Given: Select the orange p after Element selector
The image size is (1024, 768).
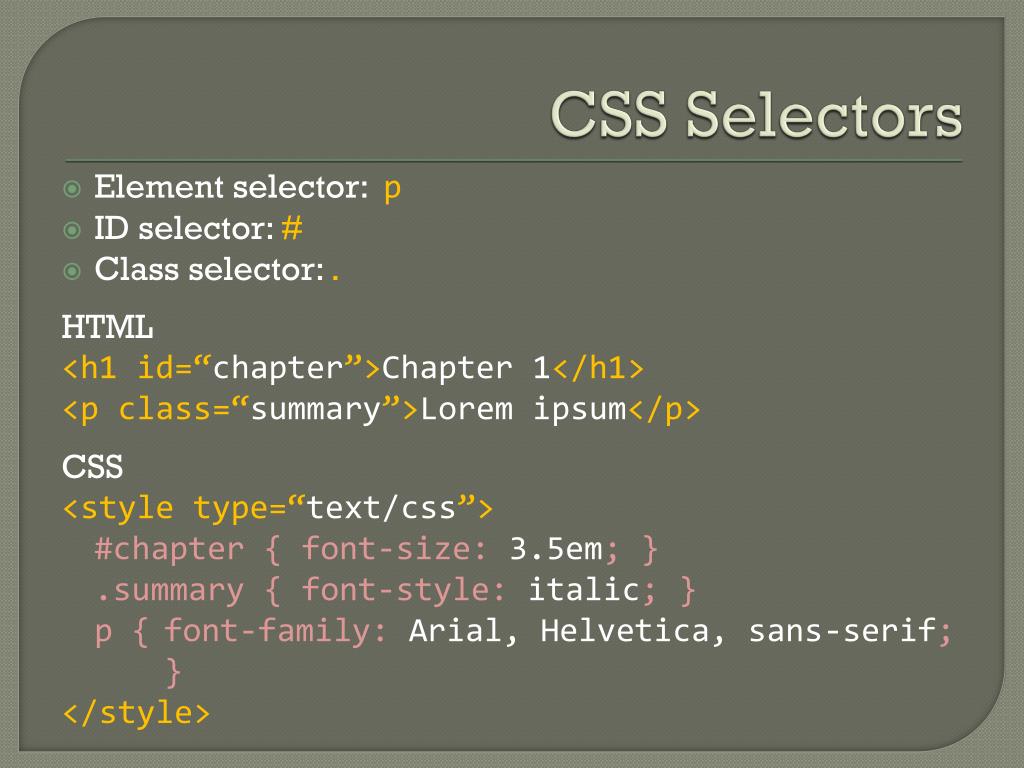Looking at the screenshot, I should coord(392,190).
